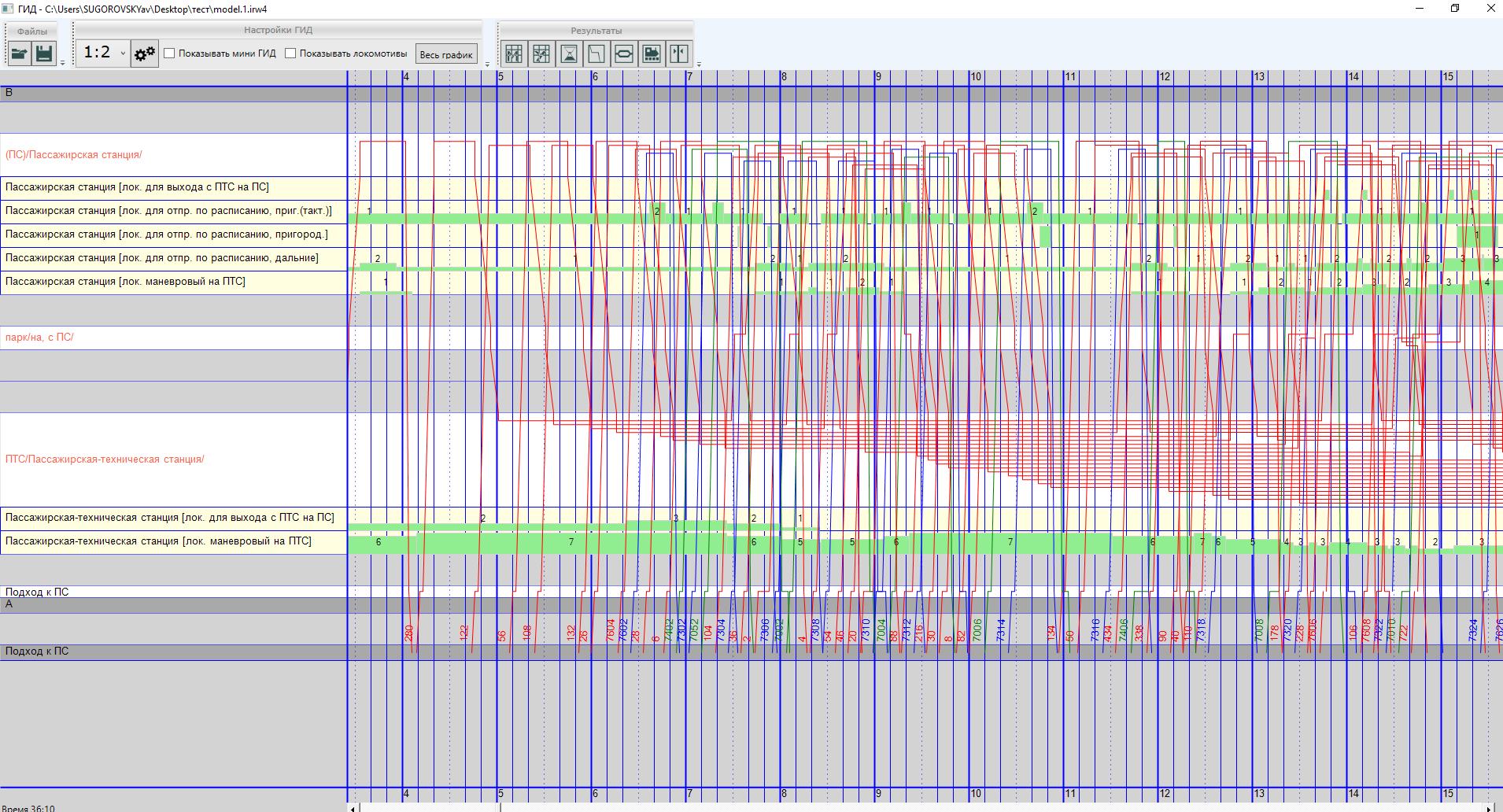The image size is (1503, 812).
Task: Click the stepped-line results icon
Action: (x=596, y=54)
